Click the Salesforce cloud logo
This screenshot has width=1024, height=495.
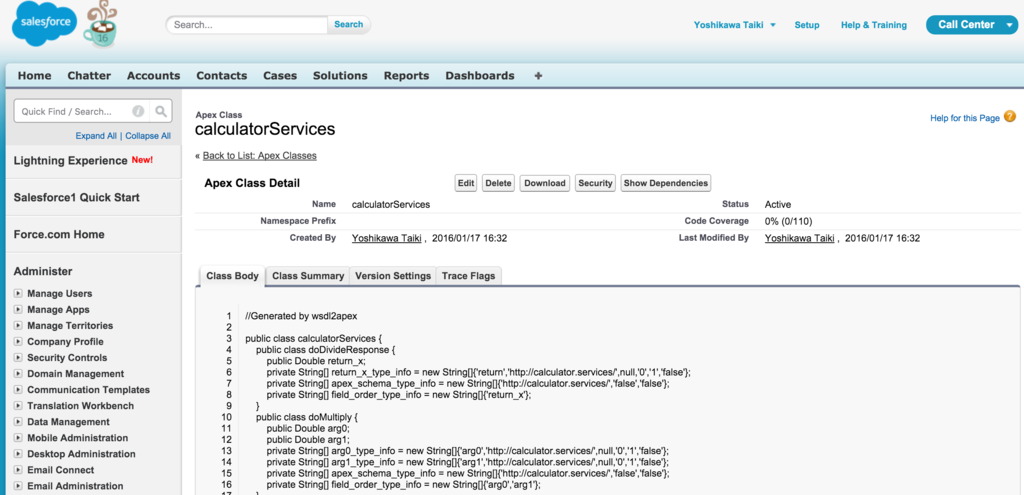tap(44, 24)
